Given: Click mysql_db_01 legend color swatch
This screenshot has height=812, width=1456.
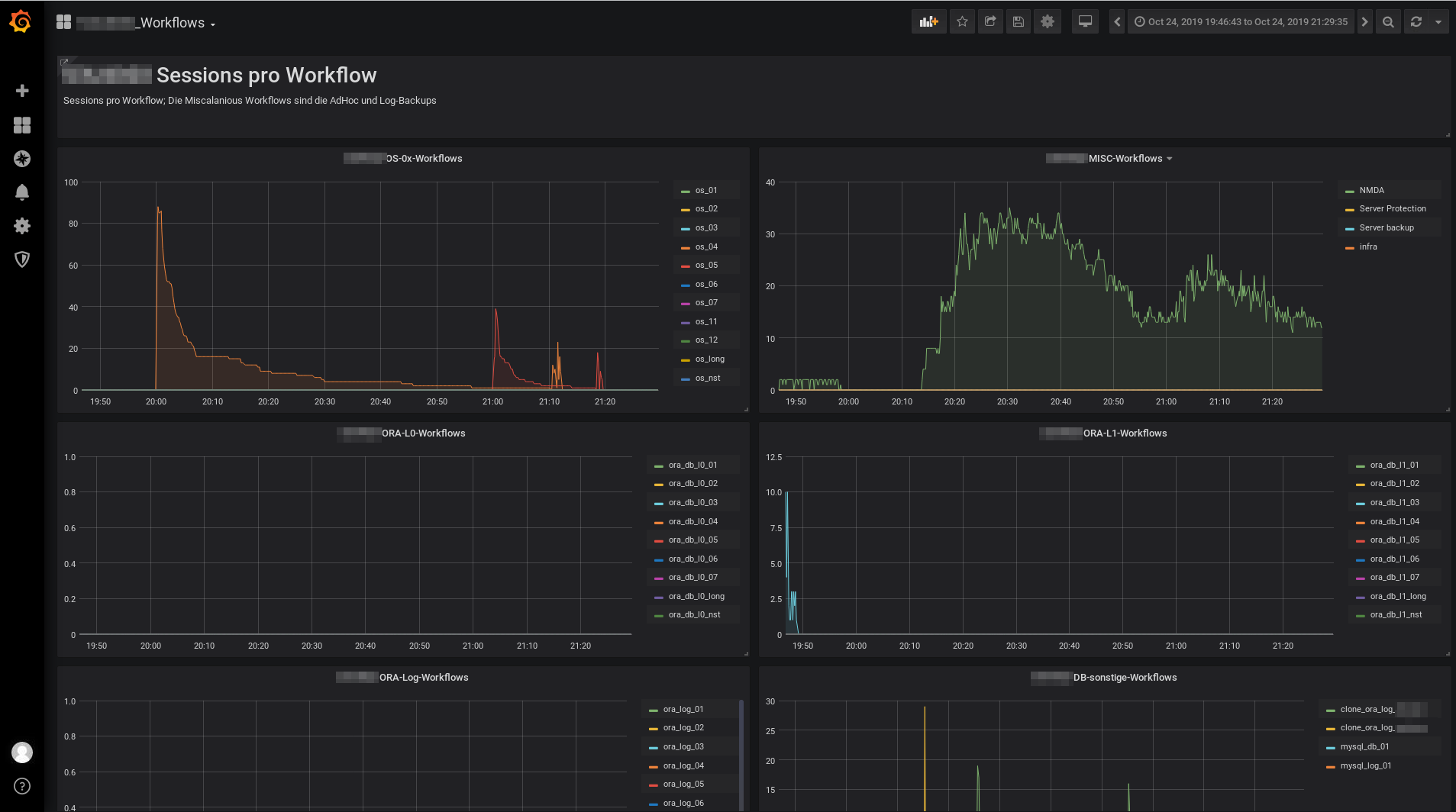Looking at the screenshot, I should point(1330,748).
